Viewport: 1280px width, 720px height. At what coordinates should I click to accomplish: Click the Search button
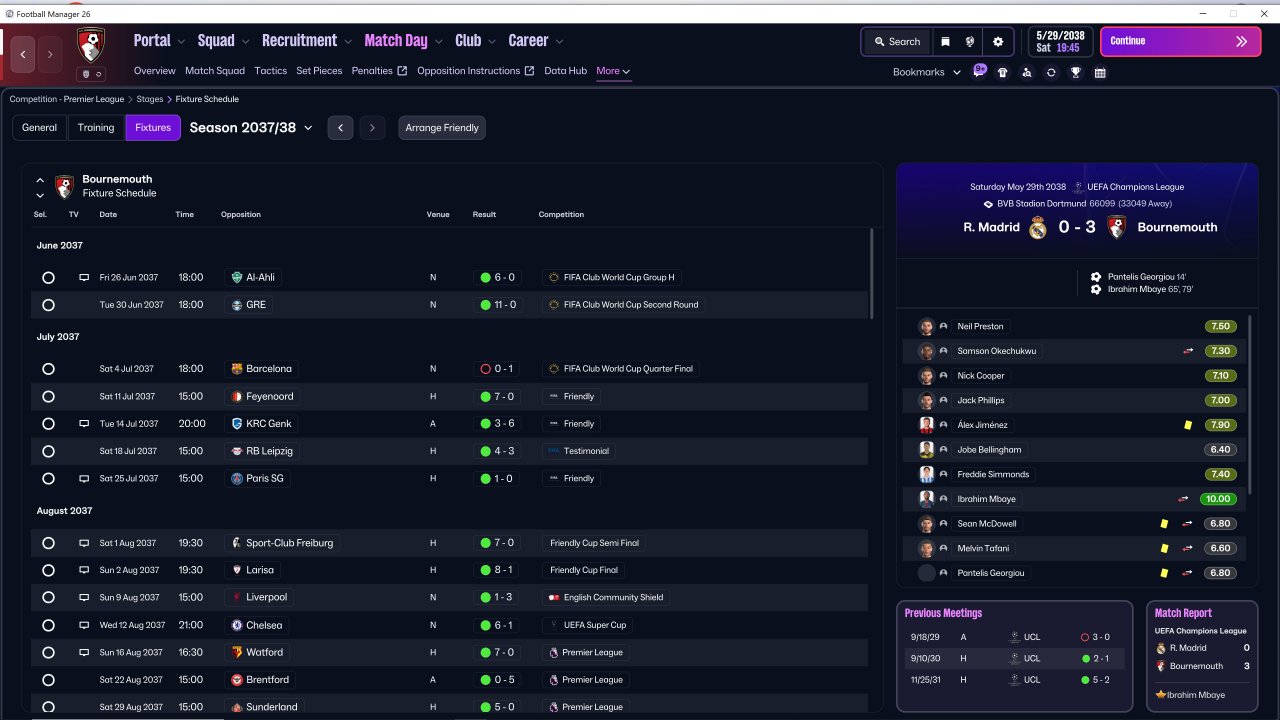coord(897,42)
